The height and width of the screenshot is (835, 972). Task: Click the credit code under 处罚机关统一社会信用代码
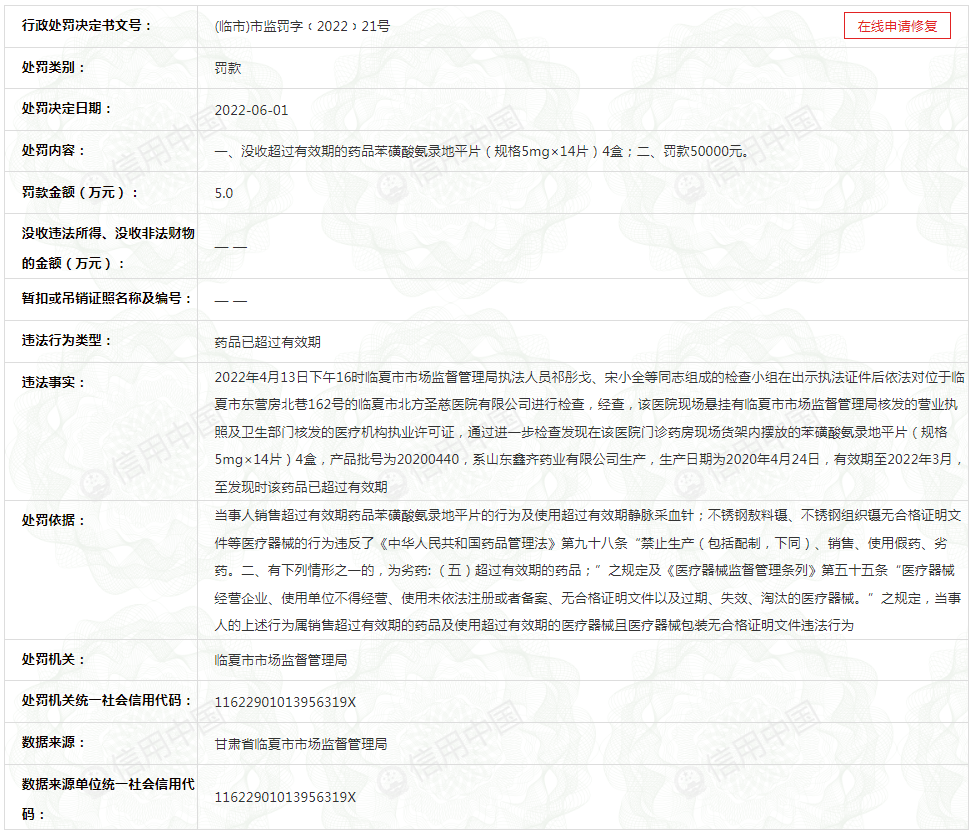click(x=285, y=703)
